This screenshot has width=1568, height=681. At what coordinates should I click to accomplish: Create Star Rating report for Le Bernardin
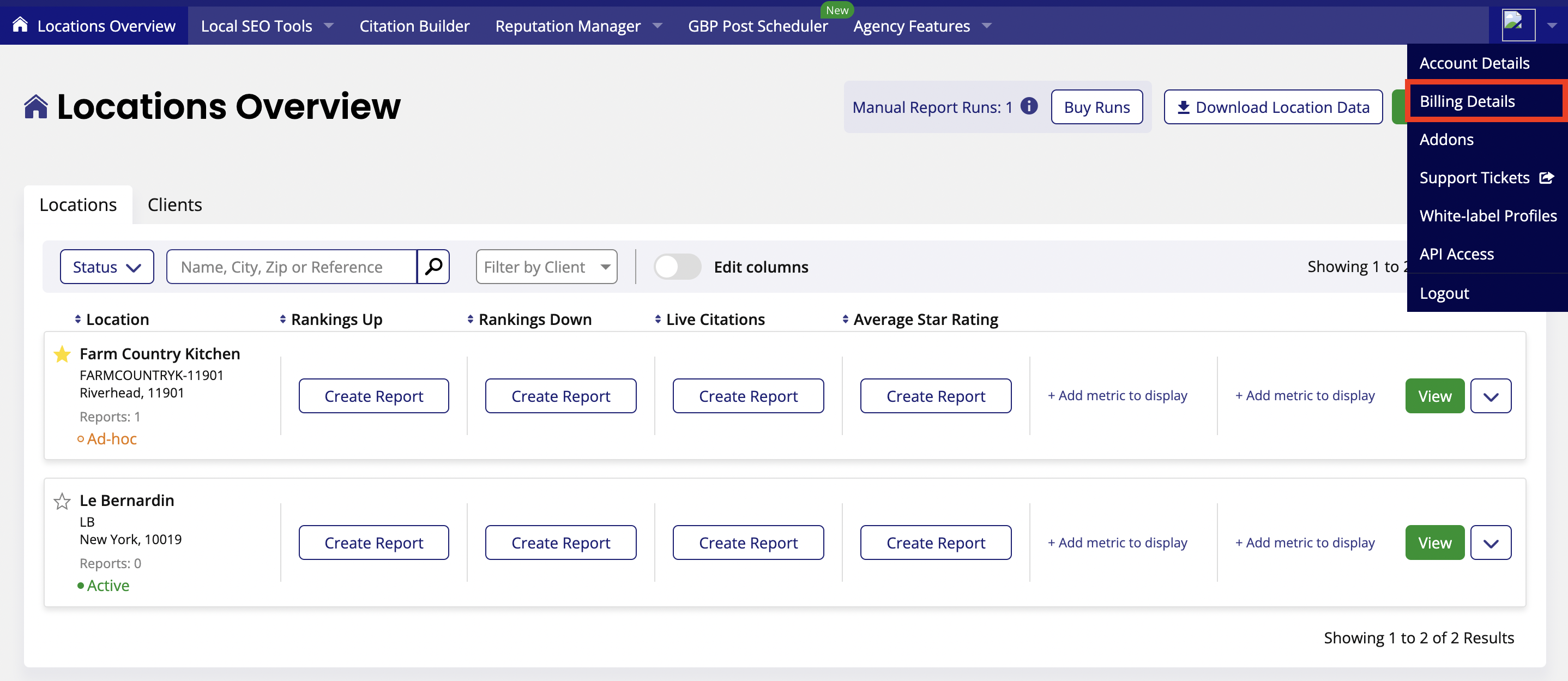(936, 543)
